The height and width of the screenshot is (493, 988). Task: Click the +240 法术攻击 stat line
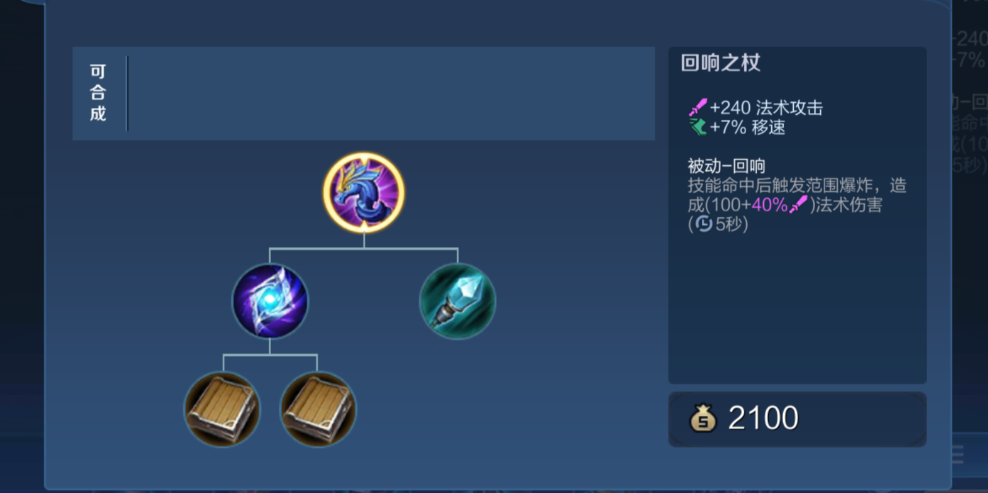[x=756, y=108]
